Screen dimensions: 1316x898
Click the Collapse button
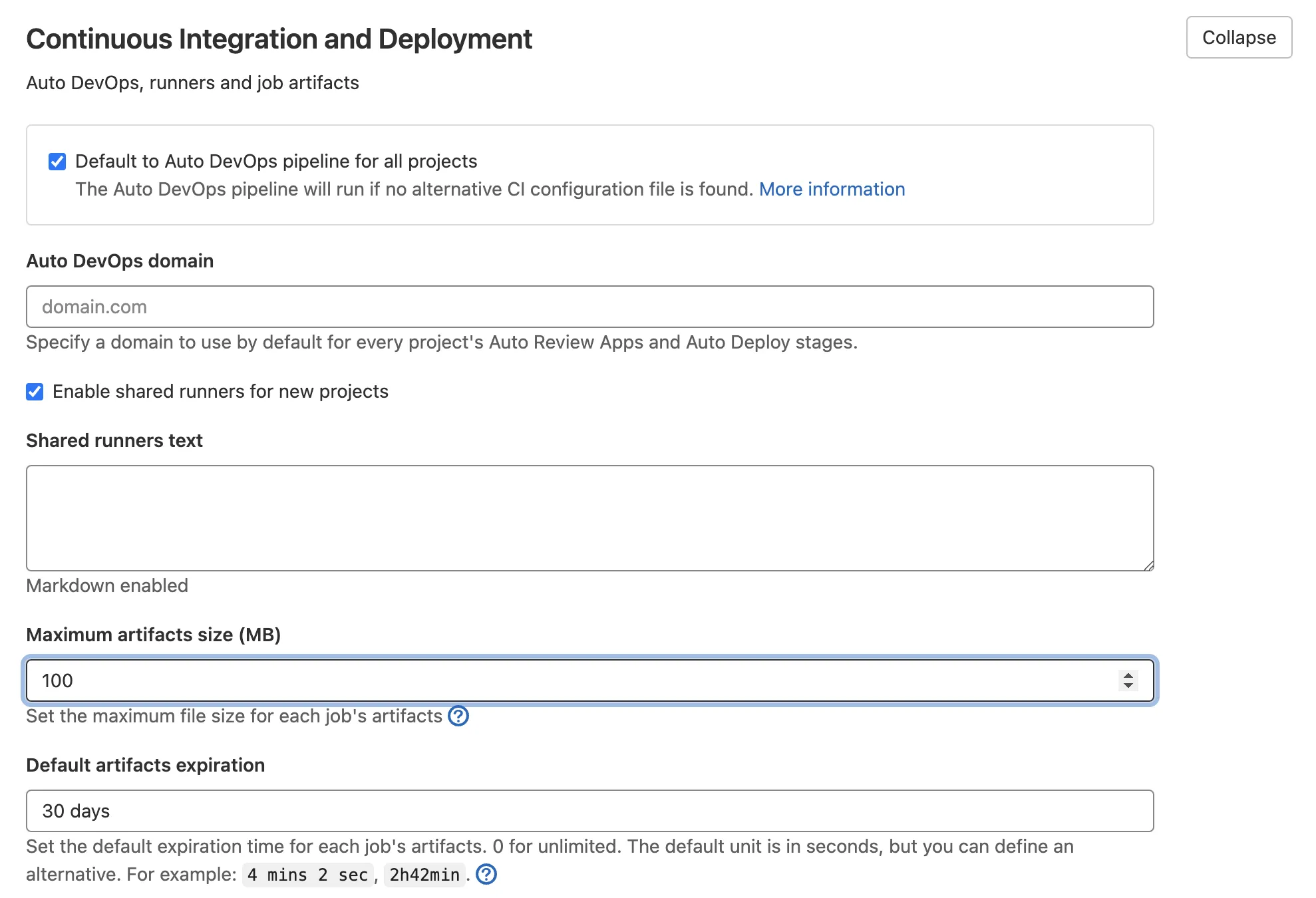coord(1238,38)
